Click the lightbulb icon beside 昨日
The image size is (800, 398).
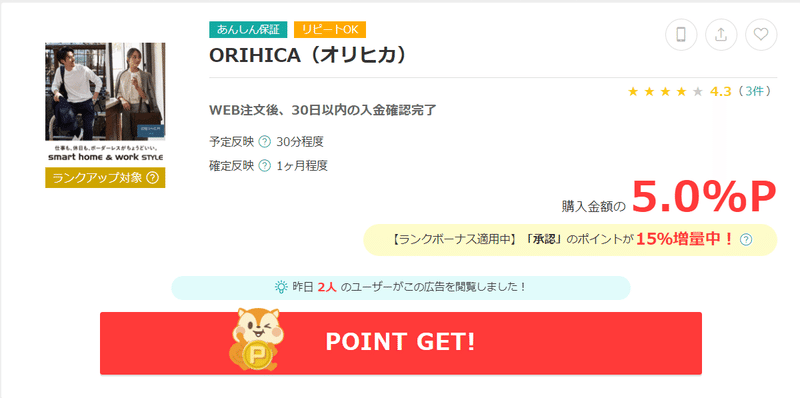[x=281, y=287]
